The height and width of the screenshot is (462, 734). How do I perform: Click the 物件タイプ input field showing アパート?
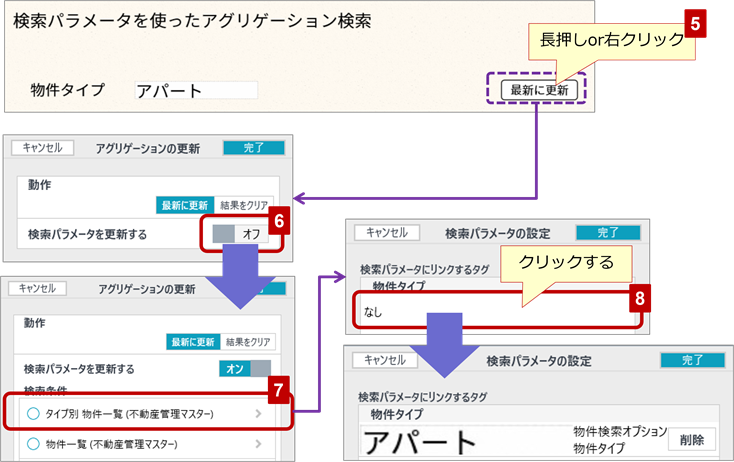click(x=196, y=90)
